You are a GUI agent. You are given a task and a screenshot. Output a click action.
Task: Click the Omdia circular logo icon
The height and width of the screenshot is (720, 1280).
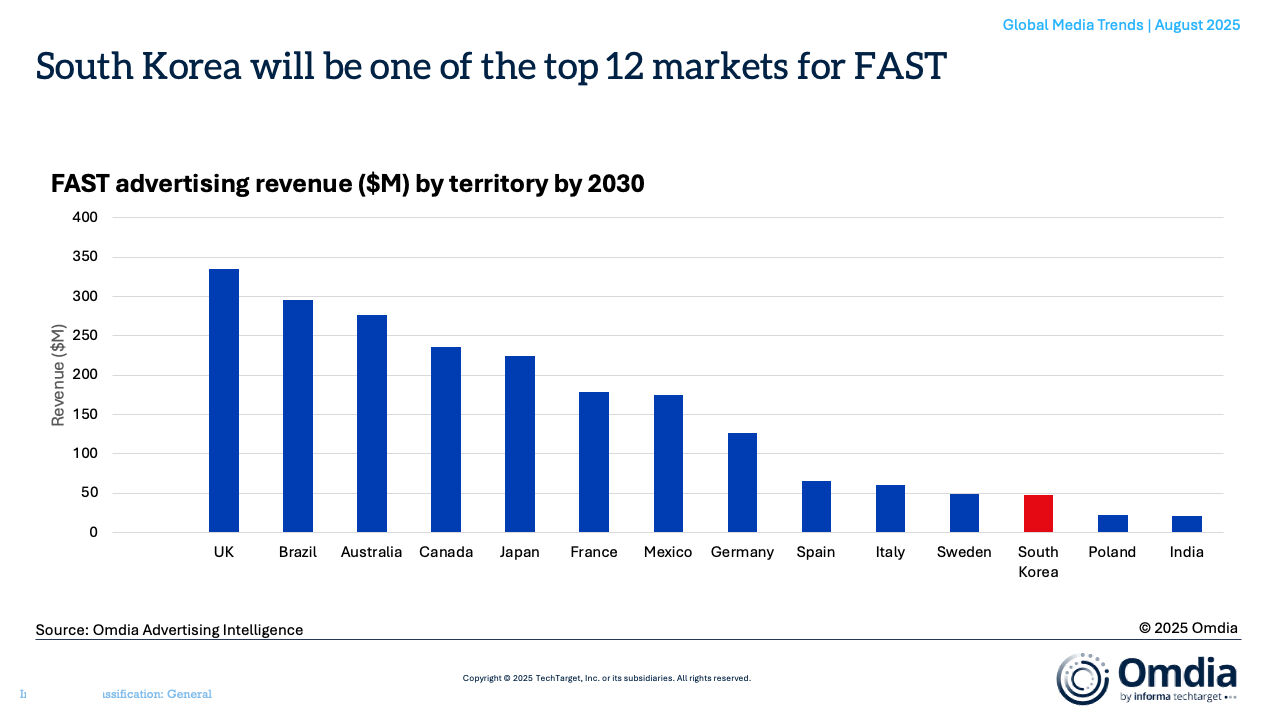(x=1083, y=679)
